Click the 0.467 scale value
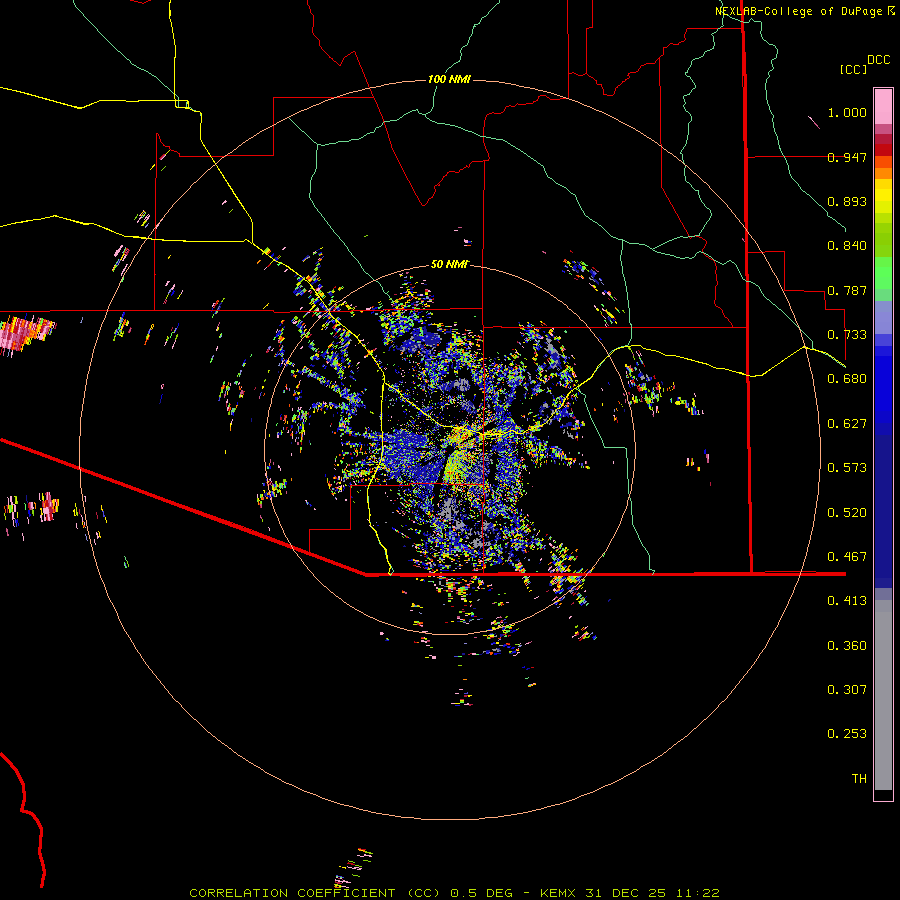This screenshot has height=900, width=900. point(847,557)
